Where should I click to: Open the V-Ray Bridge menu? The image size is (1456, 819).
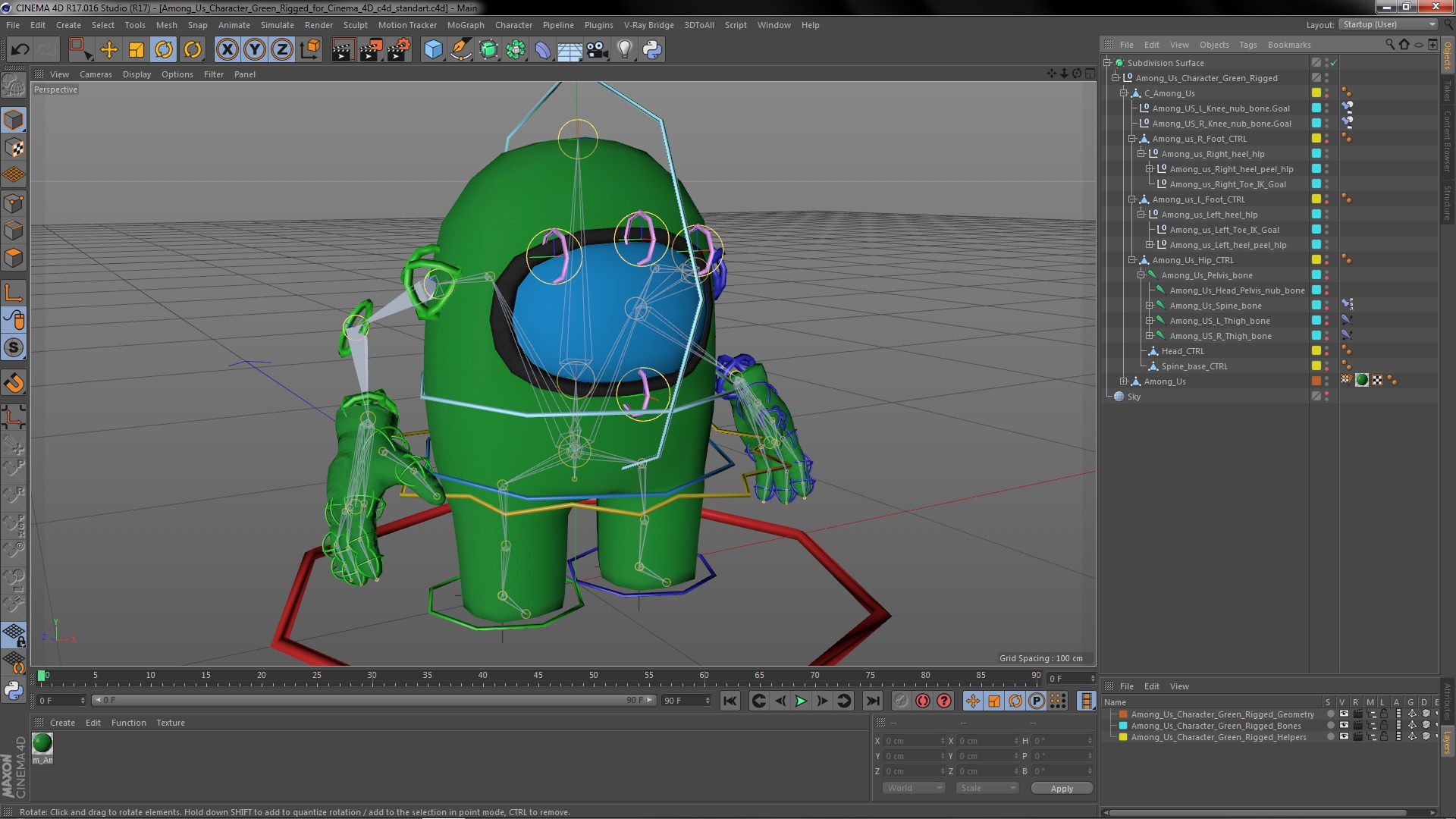coord(648,25)
